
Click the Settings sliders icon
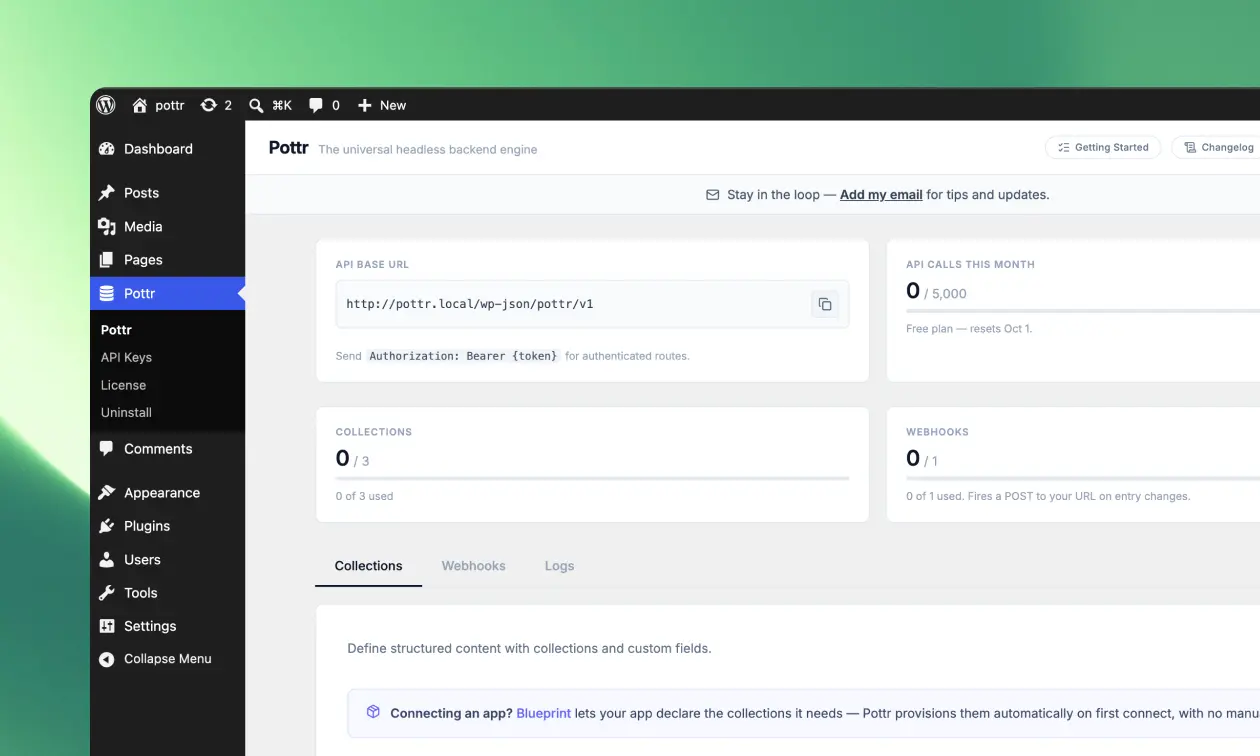pos(107,626)
